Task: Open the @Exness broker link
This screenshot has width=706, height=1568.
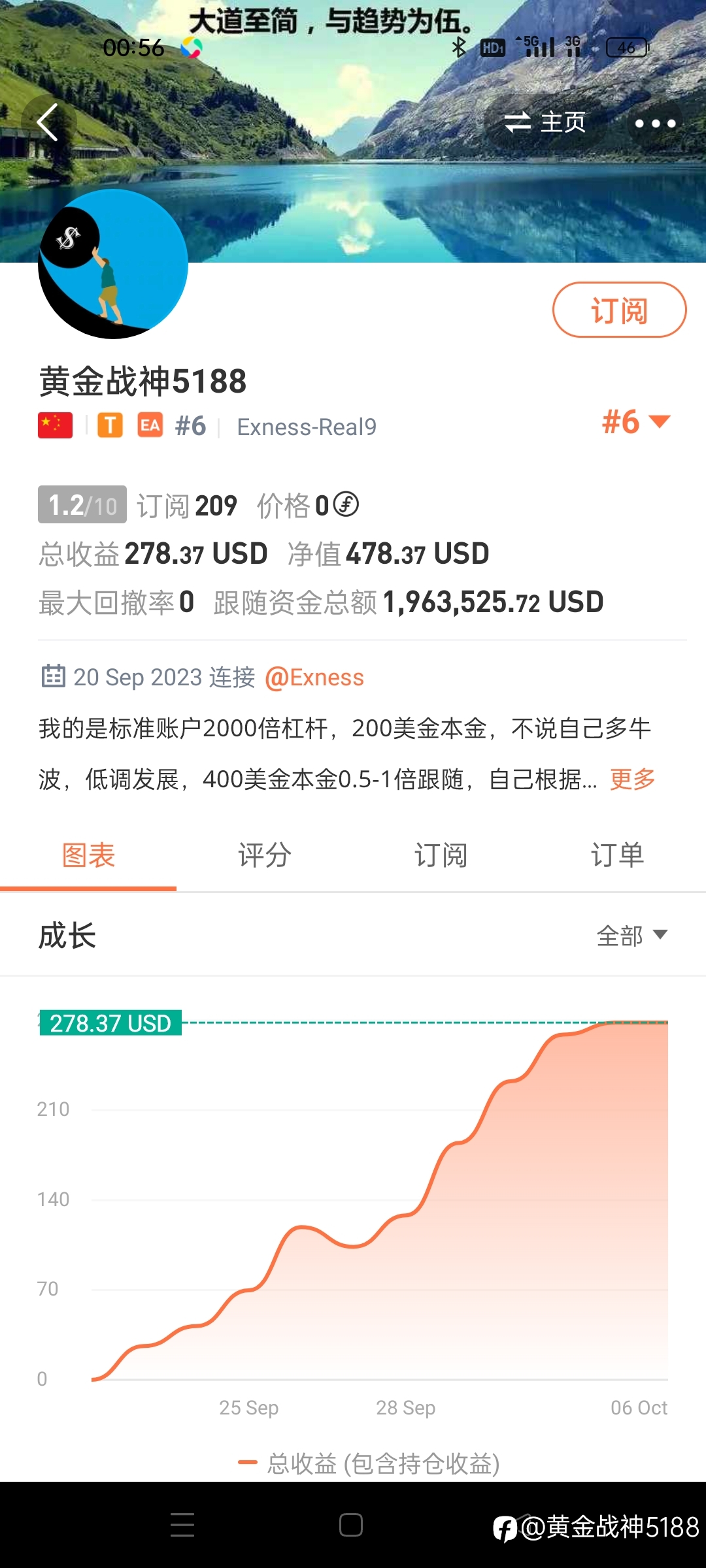Action: 314,678
